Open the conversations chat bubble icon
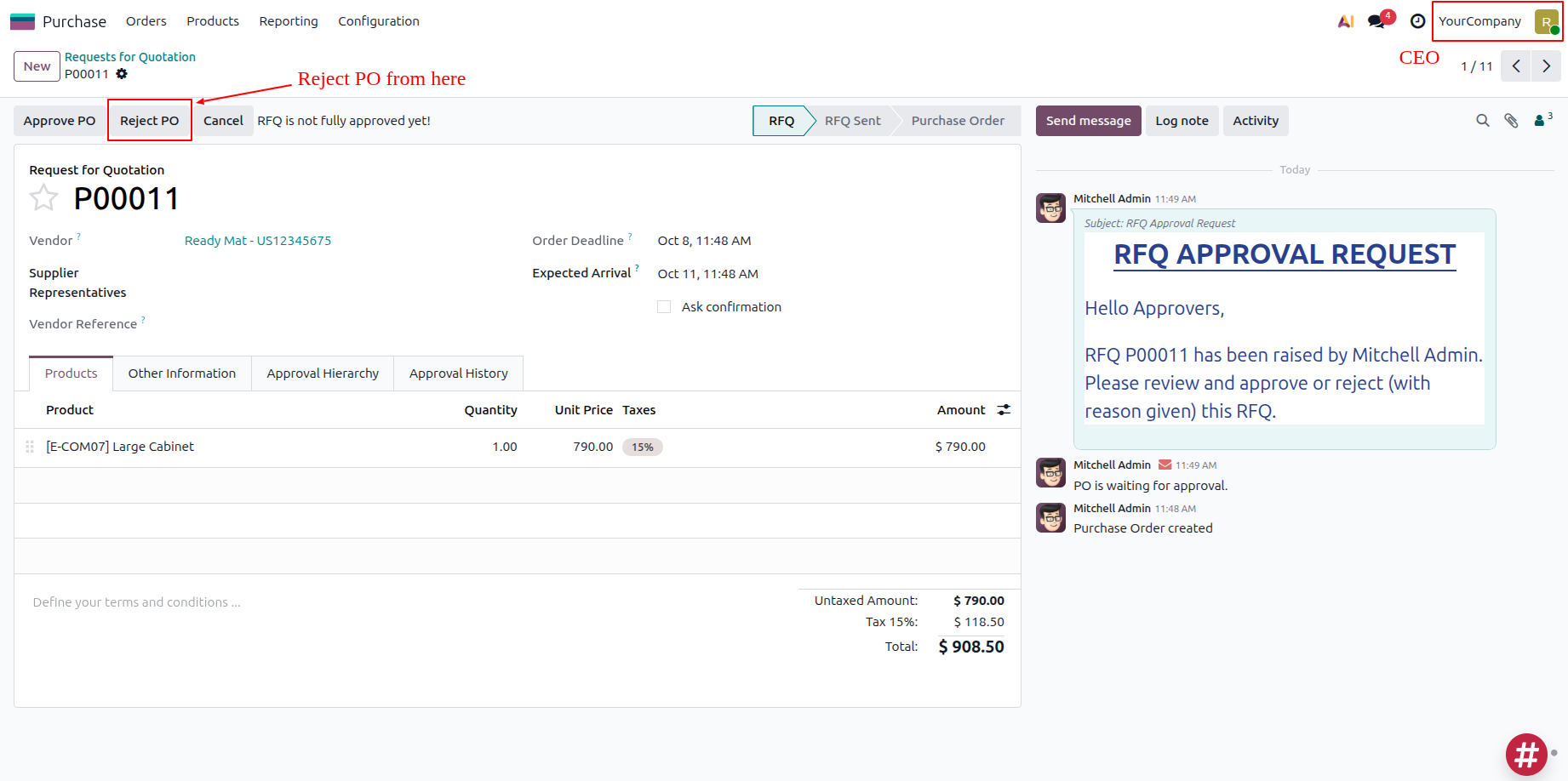 (1376, 21)
